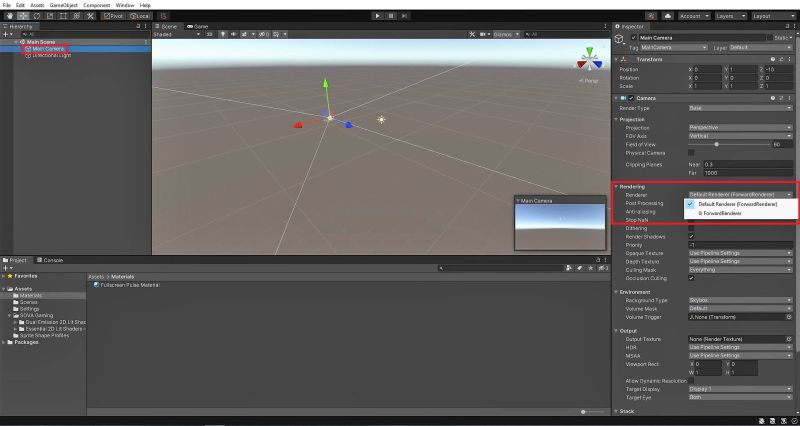Click Output Texture object picker icon
Screen dimensions: 800x426
pos(789,339)
